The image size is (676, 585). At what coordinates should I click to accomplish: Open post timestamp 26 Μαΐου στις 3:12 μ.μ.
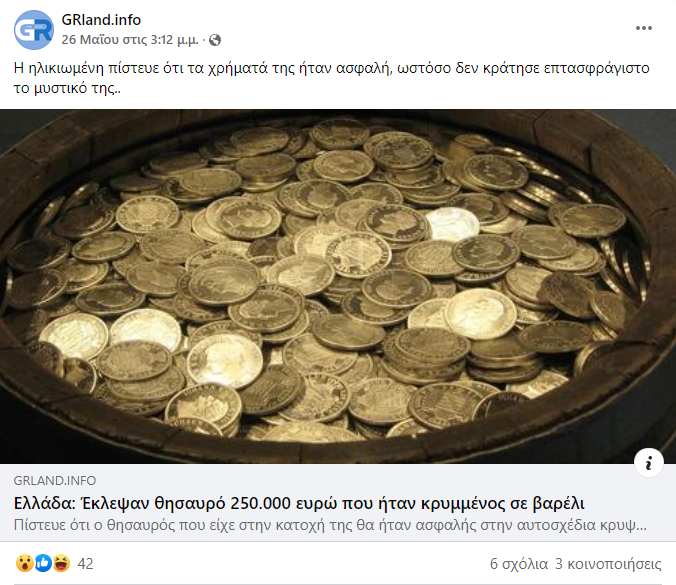point(130,40)
